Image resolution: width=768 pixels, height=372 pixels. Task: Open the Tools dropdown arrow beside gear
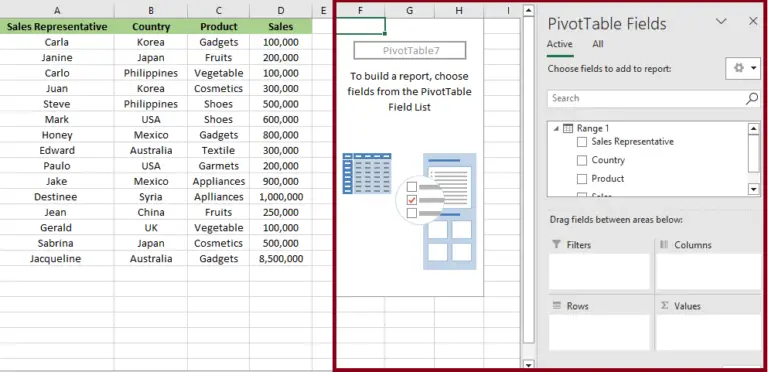753,68
